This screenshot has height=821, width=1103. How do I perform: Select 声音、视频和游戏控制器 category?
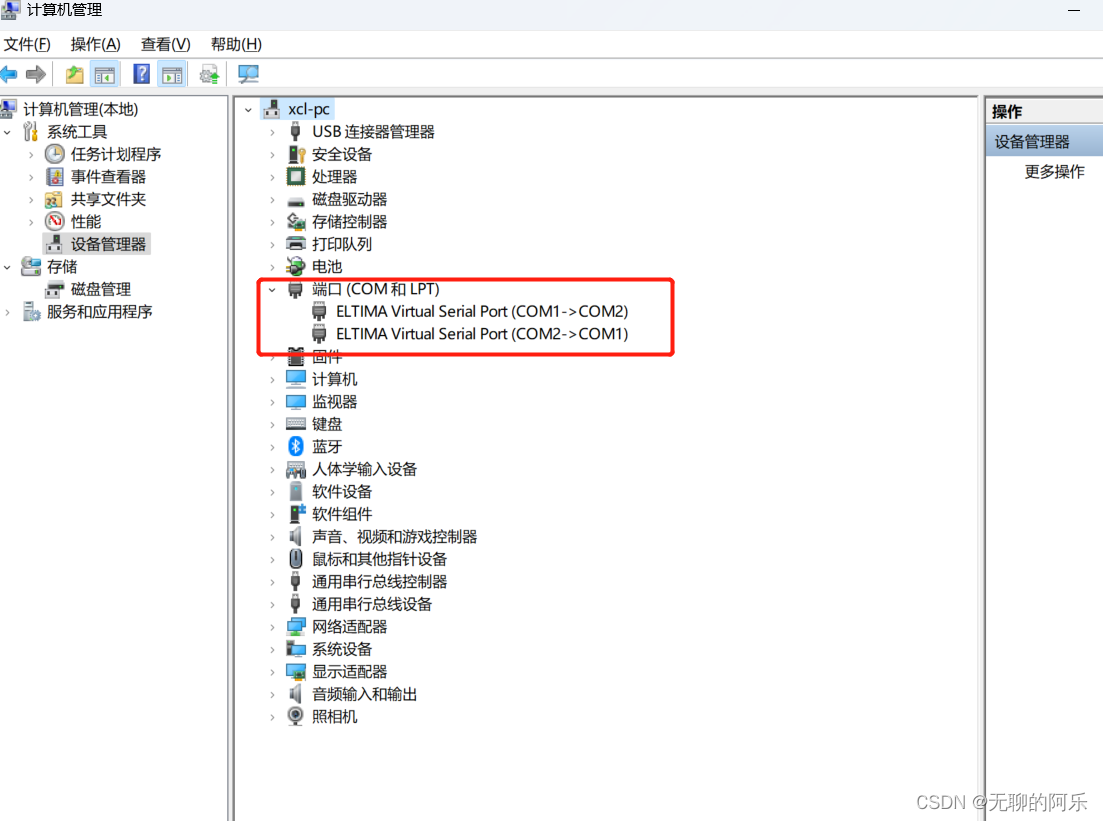(394, 537)
